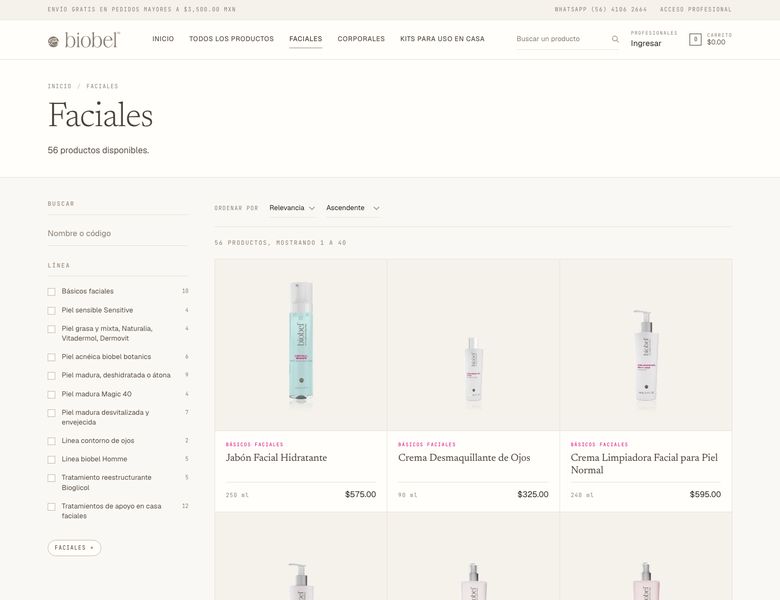Open the Ascendente order dropdown

pos(353,208)
